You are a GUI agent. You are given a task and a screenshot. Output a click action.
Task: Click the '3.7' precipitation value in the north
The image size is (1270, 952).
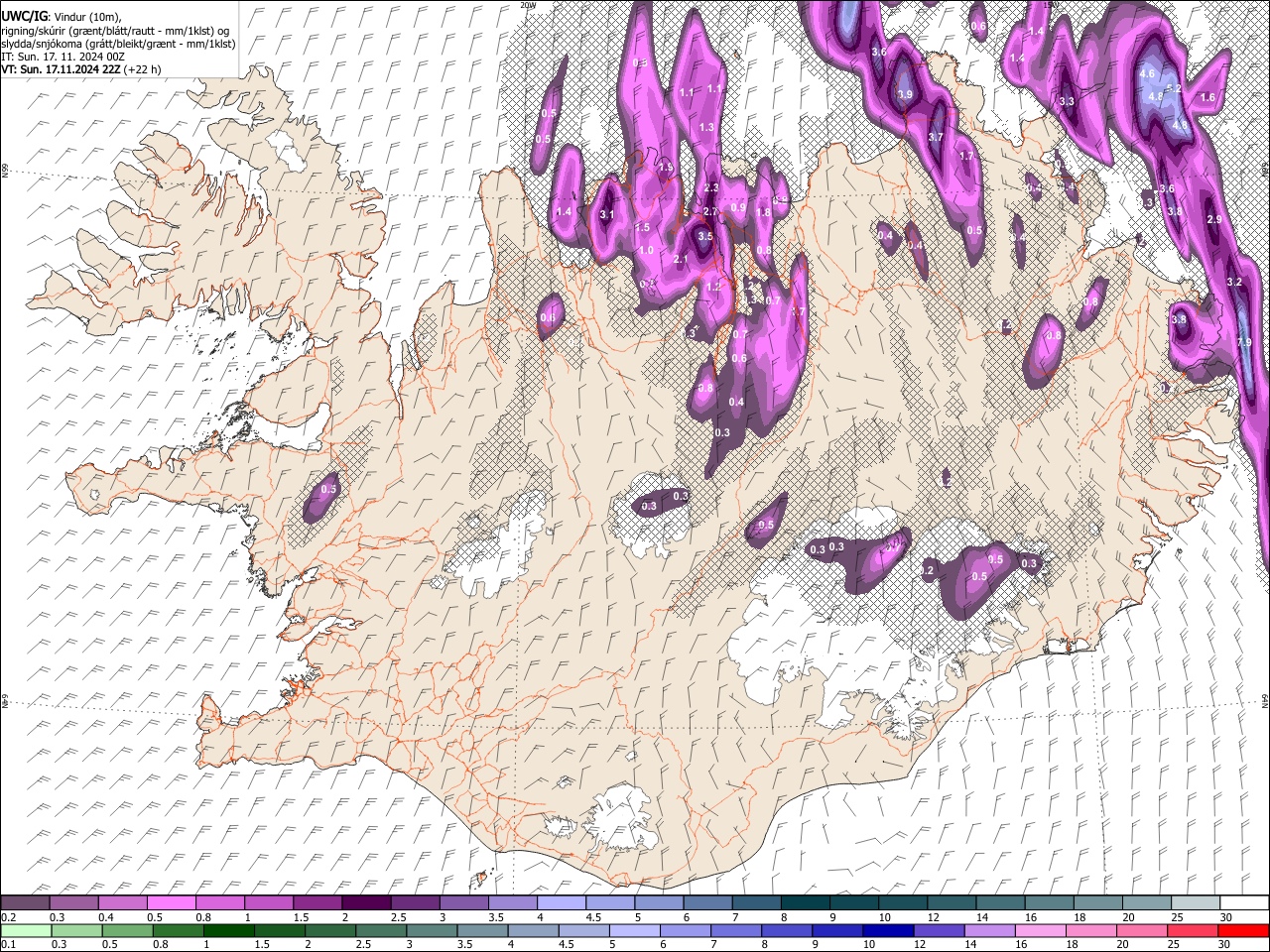pyautogui.click(x=935, y=137)
